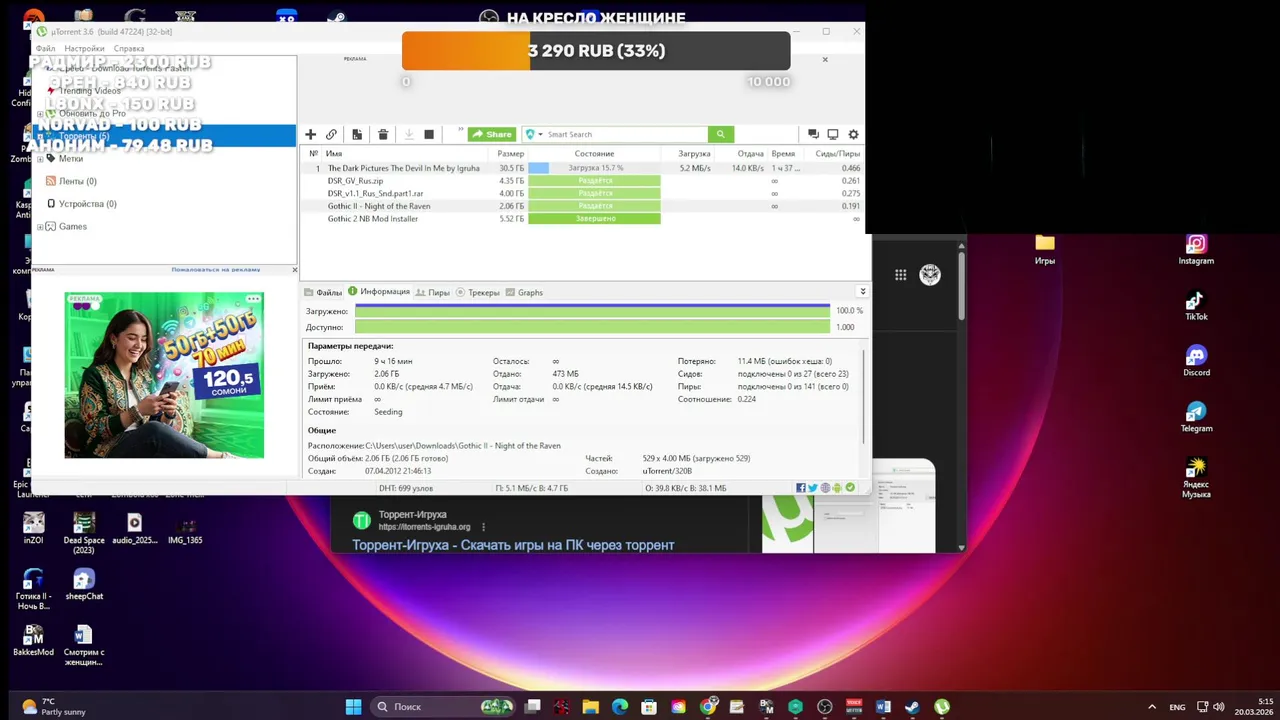Switch to the Graphs tab
The height and width of the screenshot is (720, 1280).
(525, 292)
